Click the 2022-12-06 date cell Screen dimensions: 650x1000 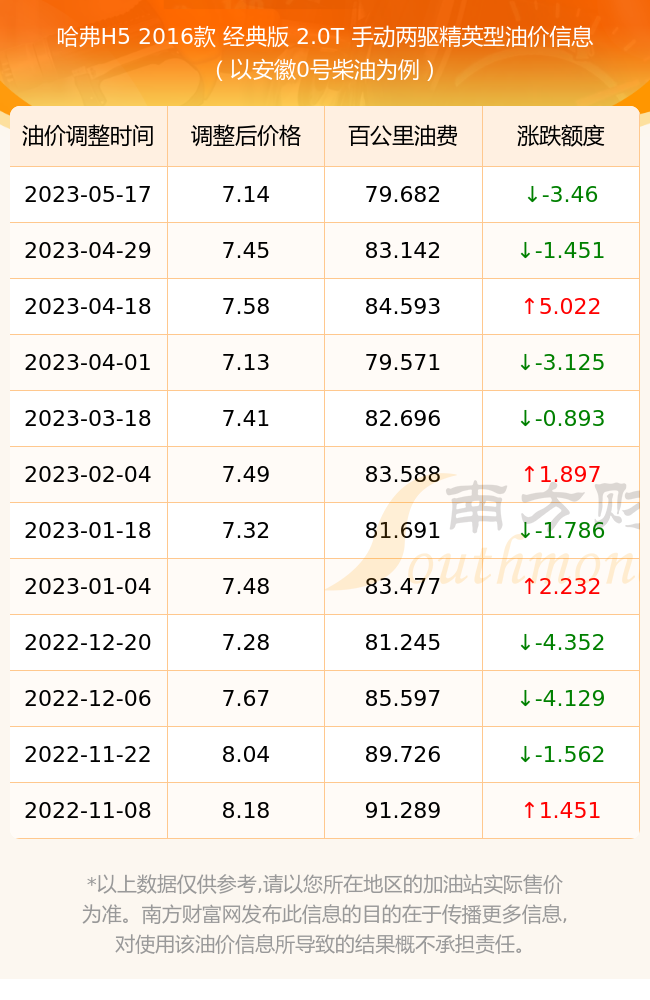(x=88, y=698)
